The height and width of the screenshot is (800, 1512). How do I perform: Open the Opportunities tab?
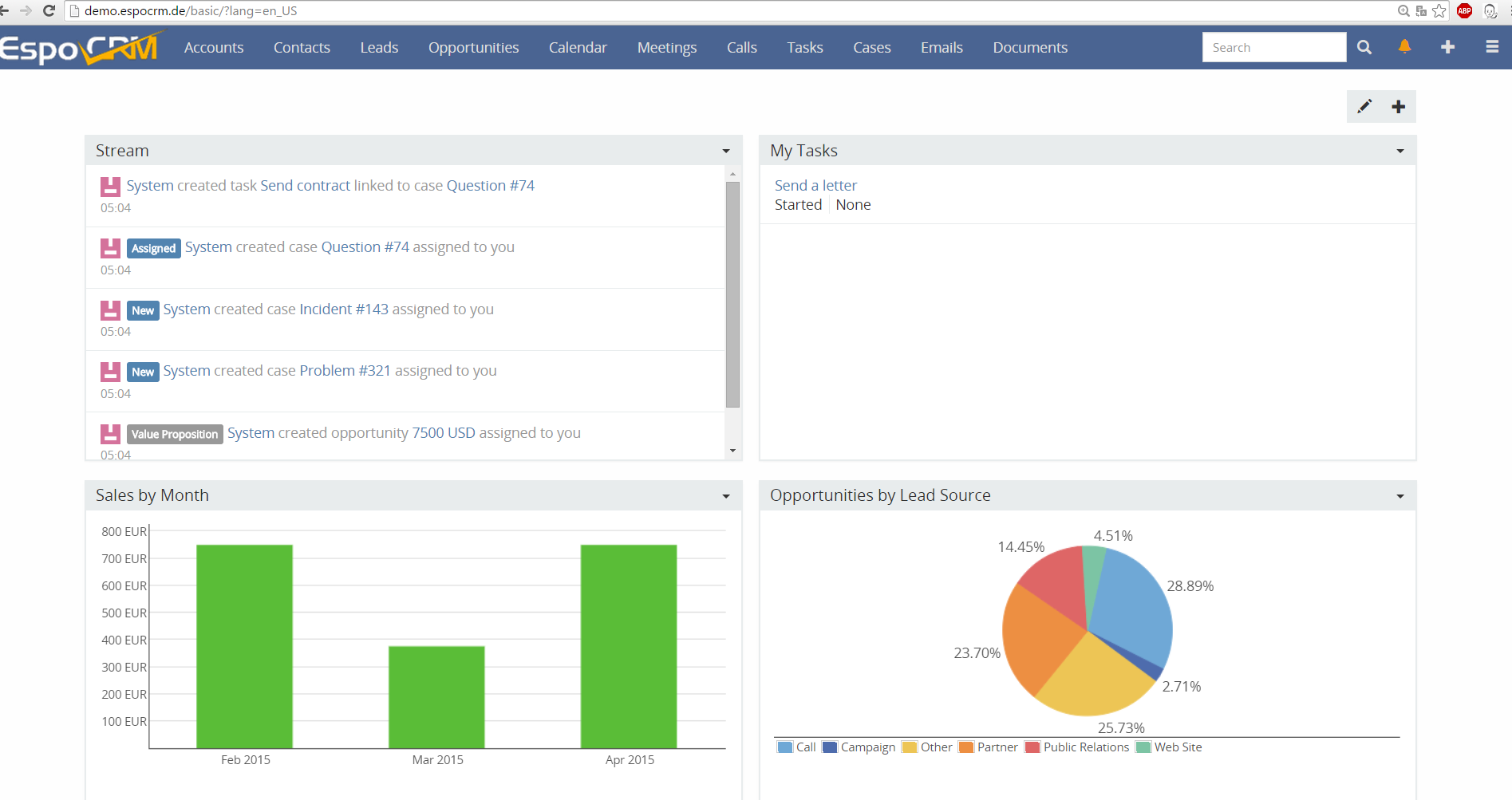(473, 48)
